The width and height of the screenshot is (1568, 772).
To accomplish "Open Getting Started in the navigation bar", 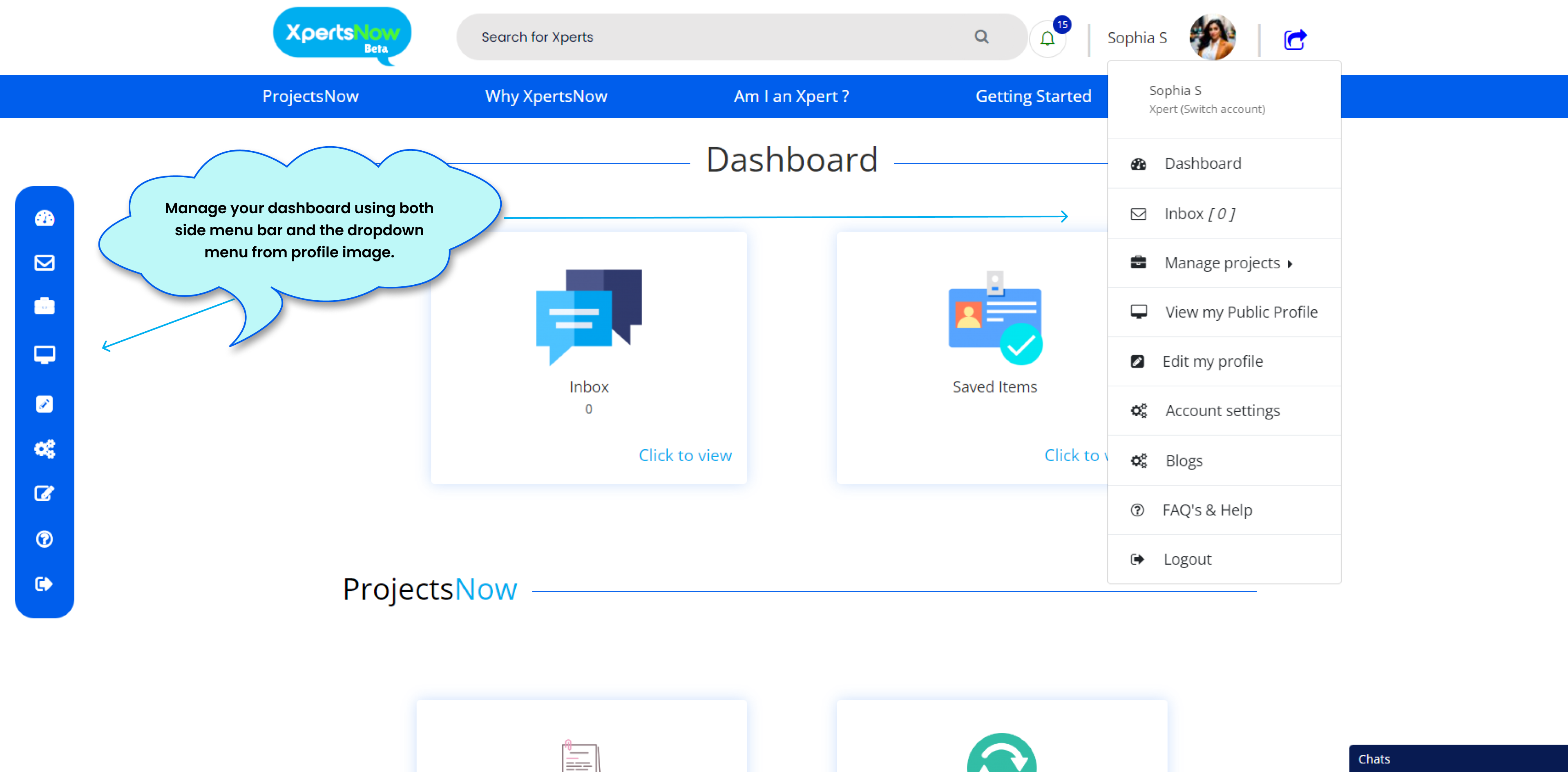I will (1033, 96).
